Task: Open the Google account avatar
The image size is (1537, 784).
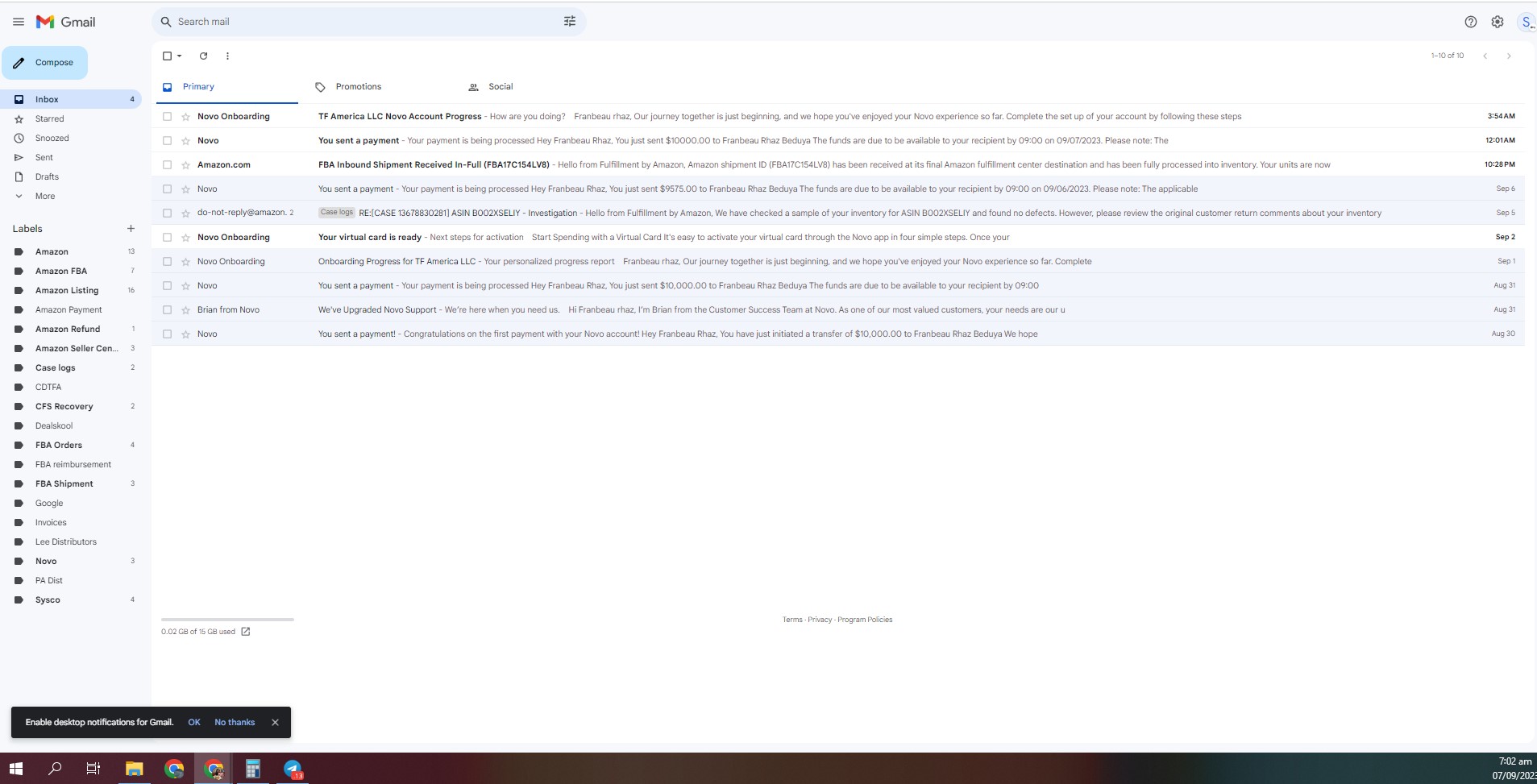Action: (1527, 22)
